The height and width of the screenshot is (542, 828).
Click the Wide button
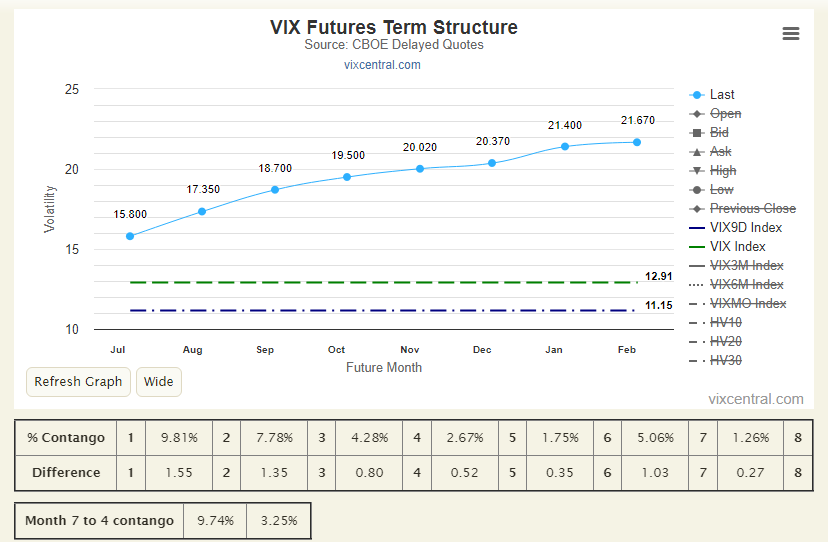(x=158, y=382)
